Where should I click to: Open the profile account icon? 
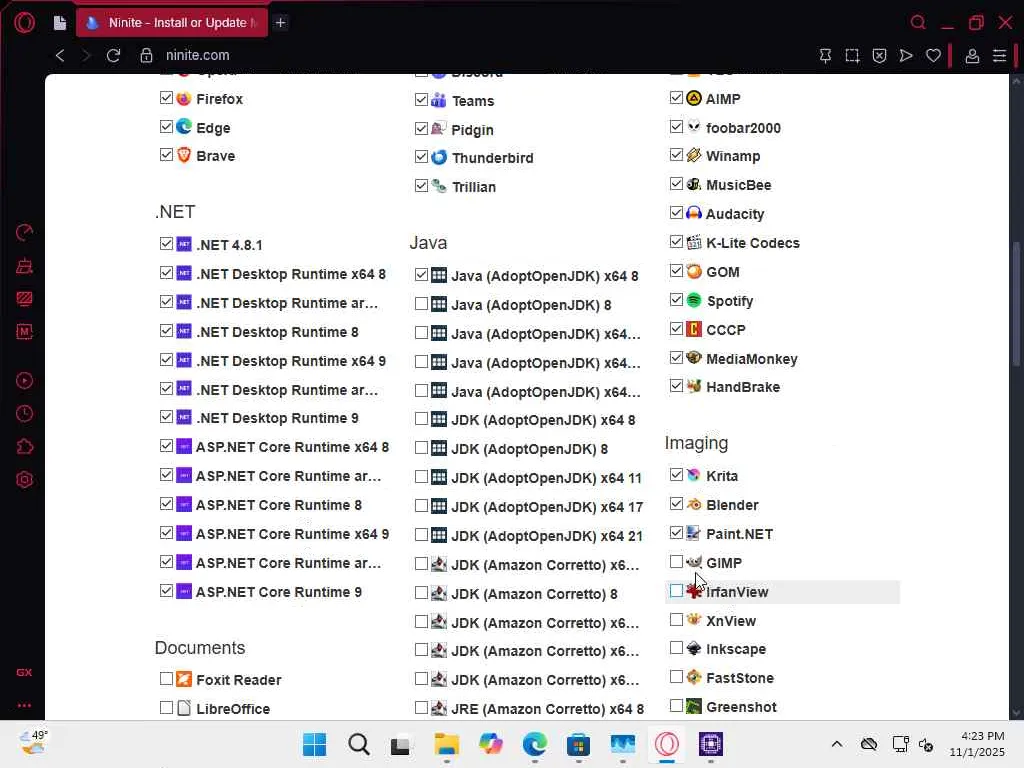tap(972, 56)
